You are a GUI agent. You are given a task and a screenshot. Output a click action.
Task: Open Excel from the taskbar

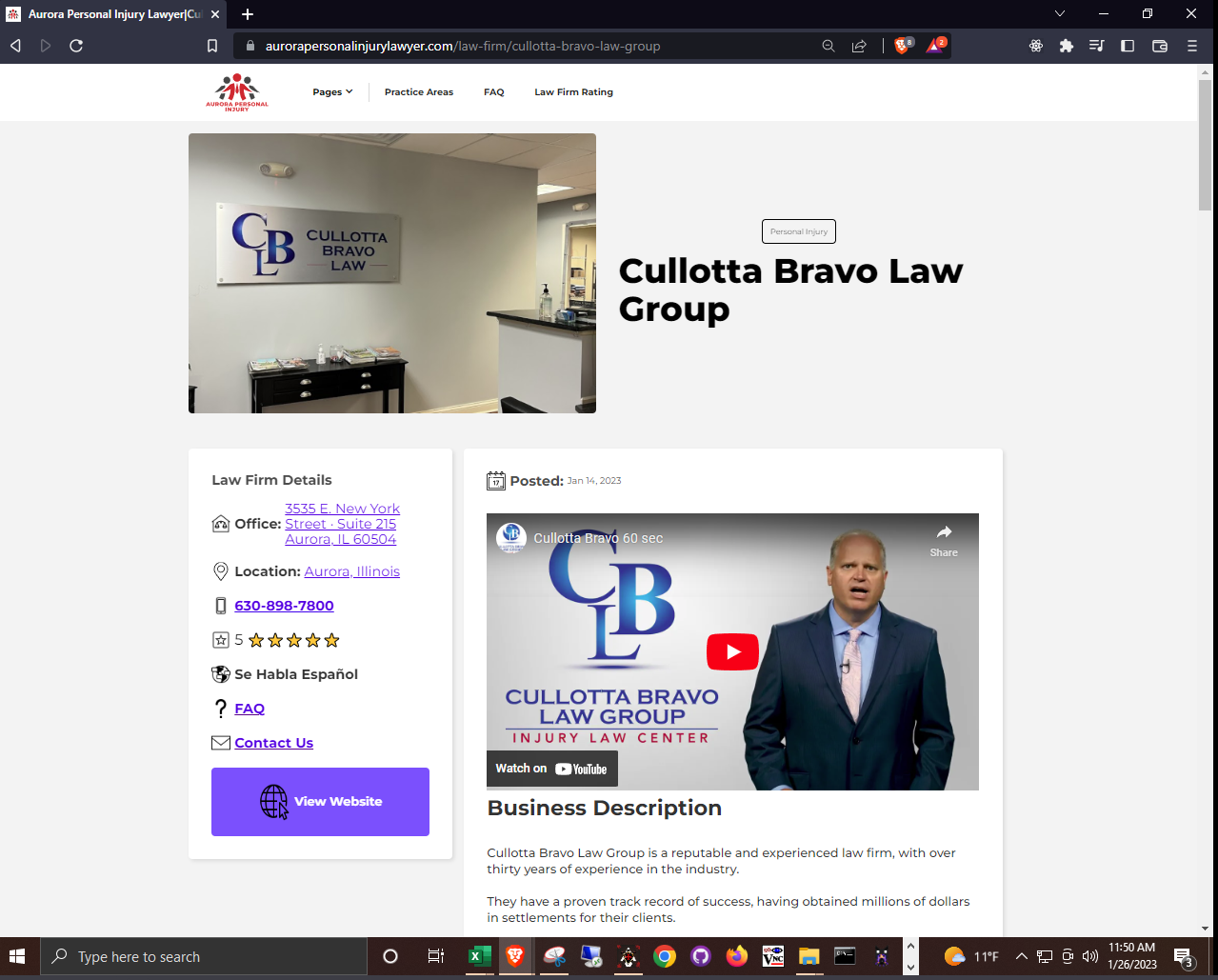(480, 956)
